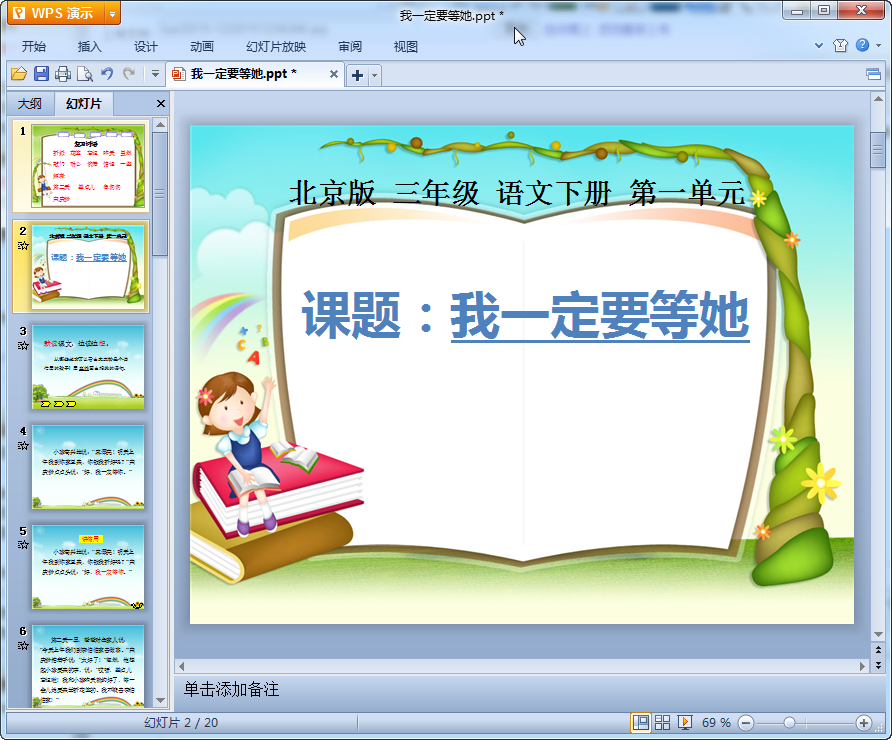Go to next slide double-arrow button

click(x=878, y=664)
